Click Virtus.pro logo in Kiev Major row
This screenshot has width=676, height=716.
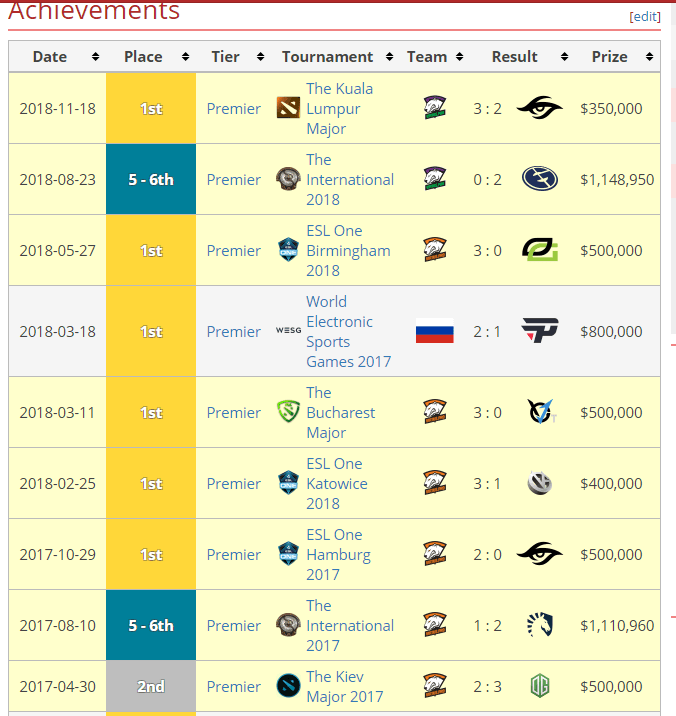[x=434, y=685]
